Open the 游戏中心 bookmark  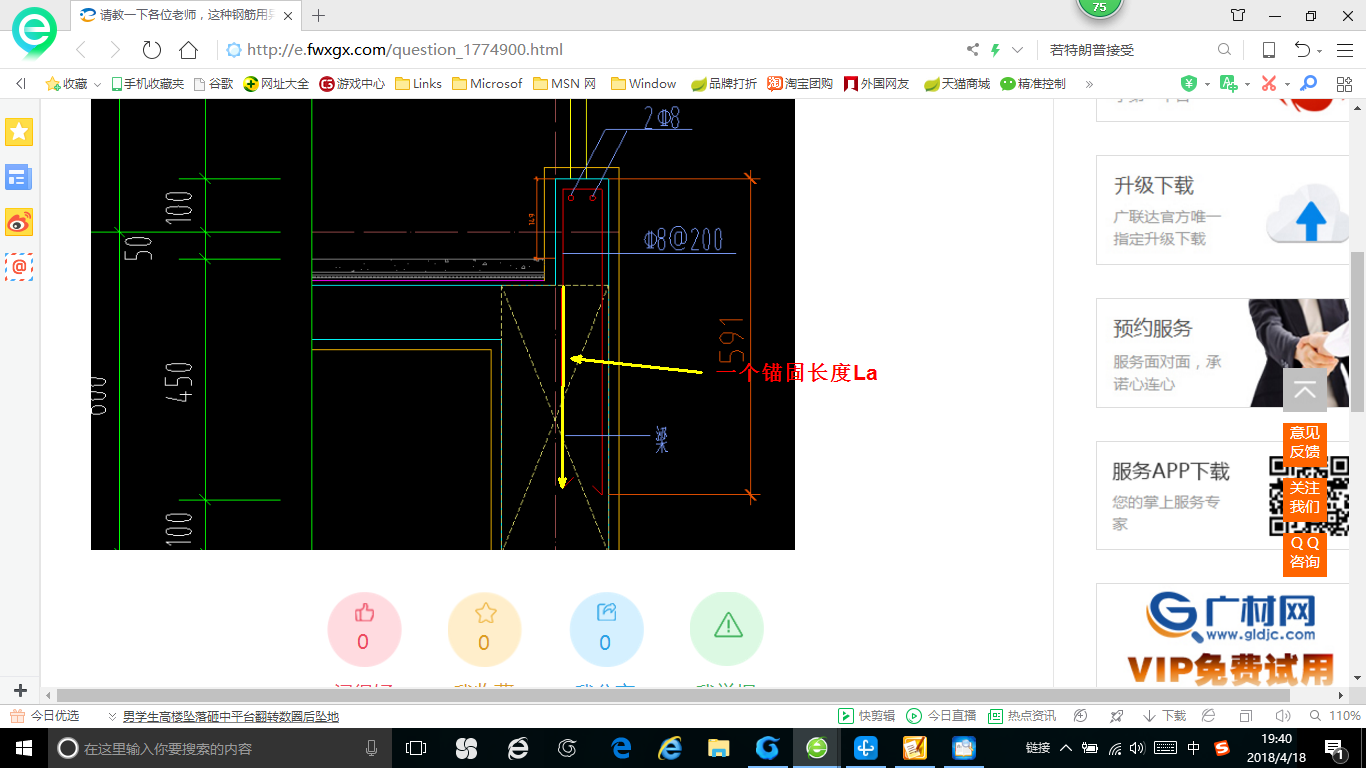[x=352, y=84]
